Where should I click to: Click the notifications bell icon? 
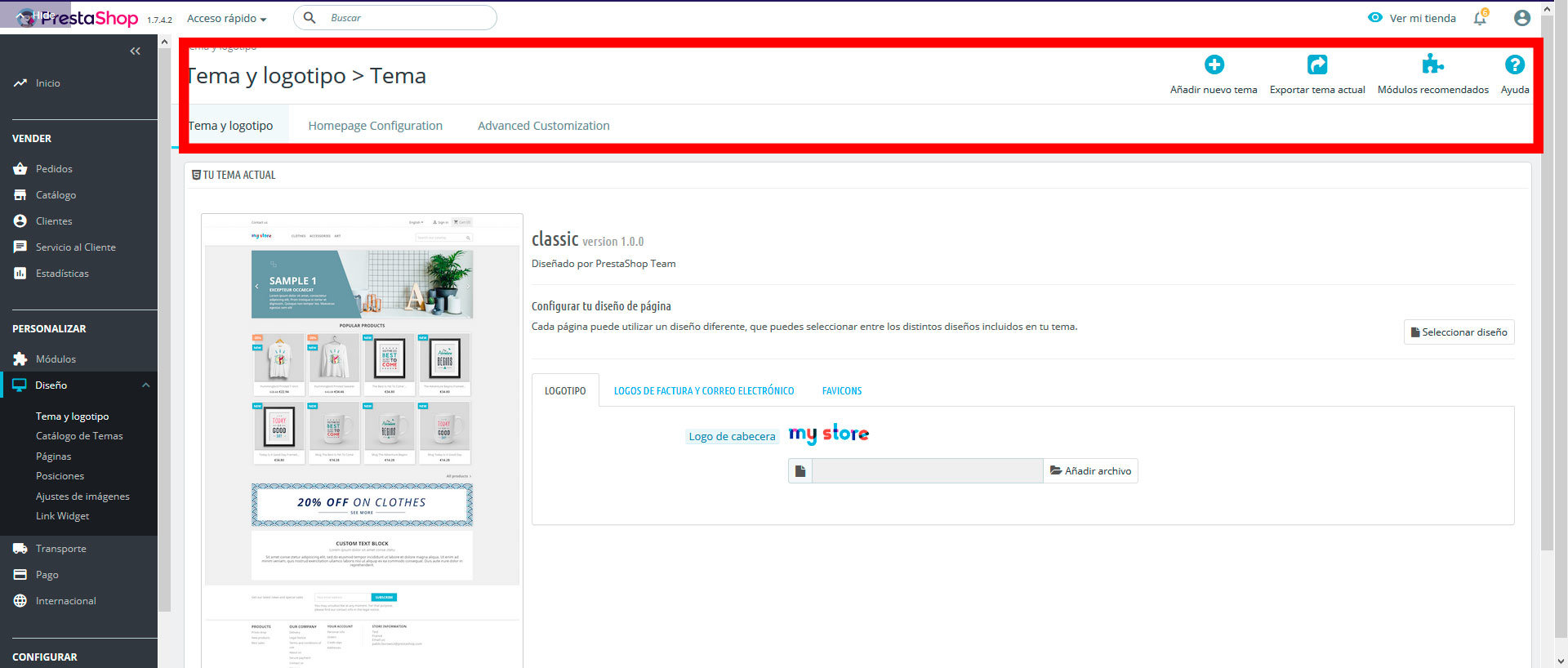coord(1480,17)
